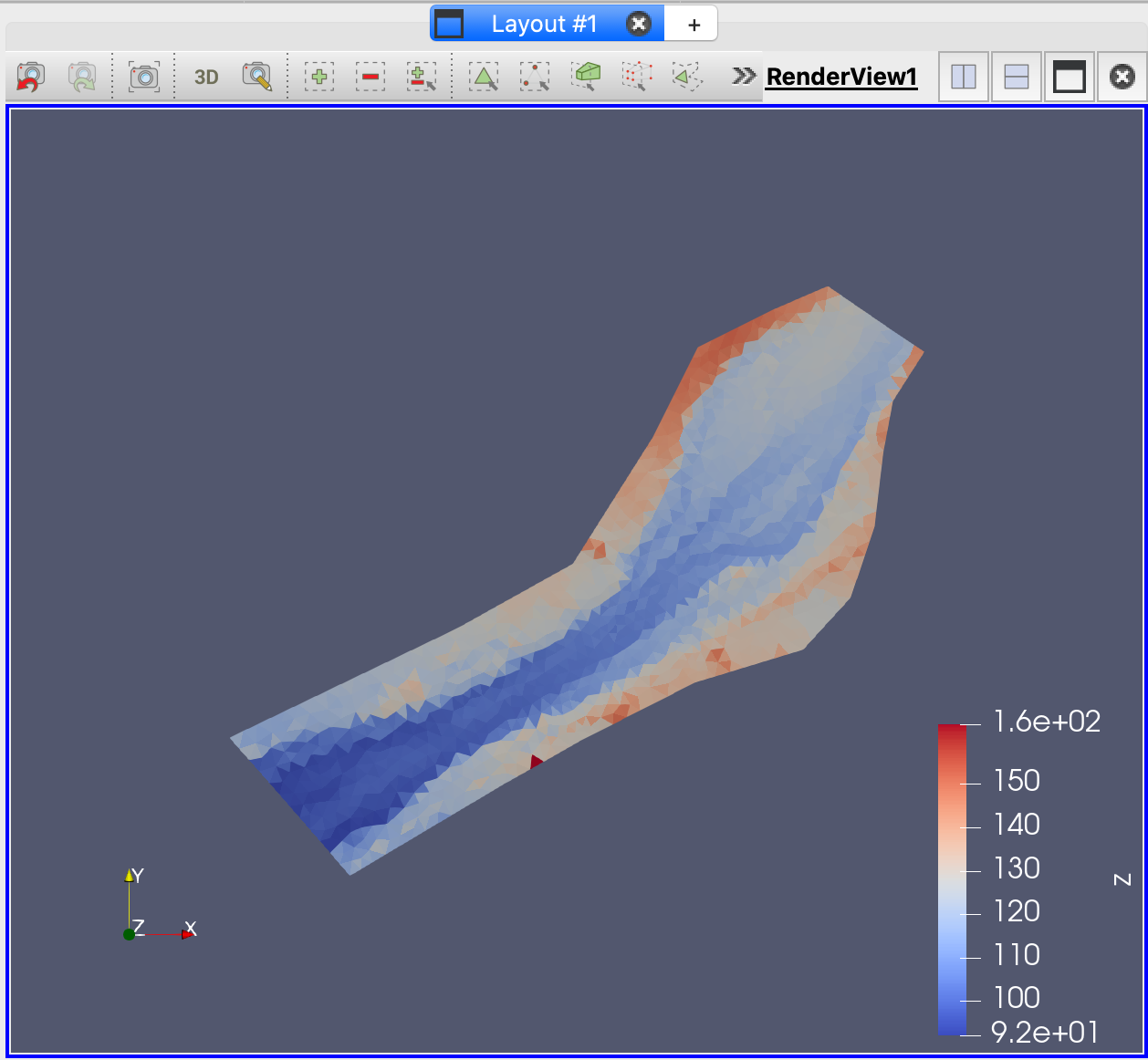Screen dimensions: 1148x1060
Task: Enable add selection mode with plus icon
Action: tap(319, 77)
